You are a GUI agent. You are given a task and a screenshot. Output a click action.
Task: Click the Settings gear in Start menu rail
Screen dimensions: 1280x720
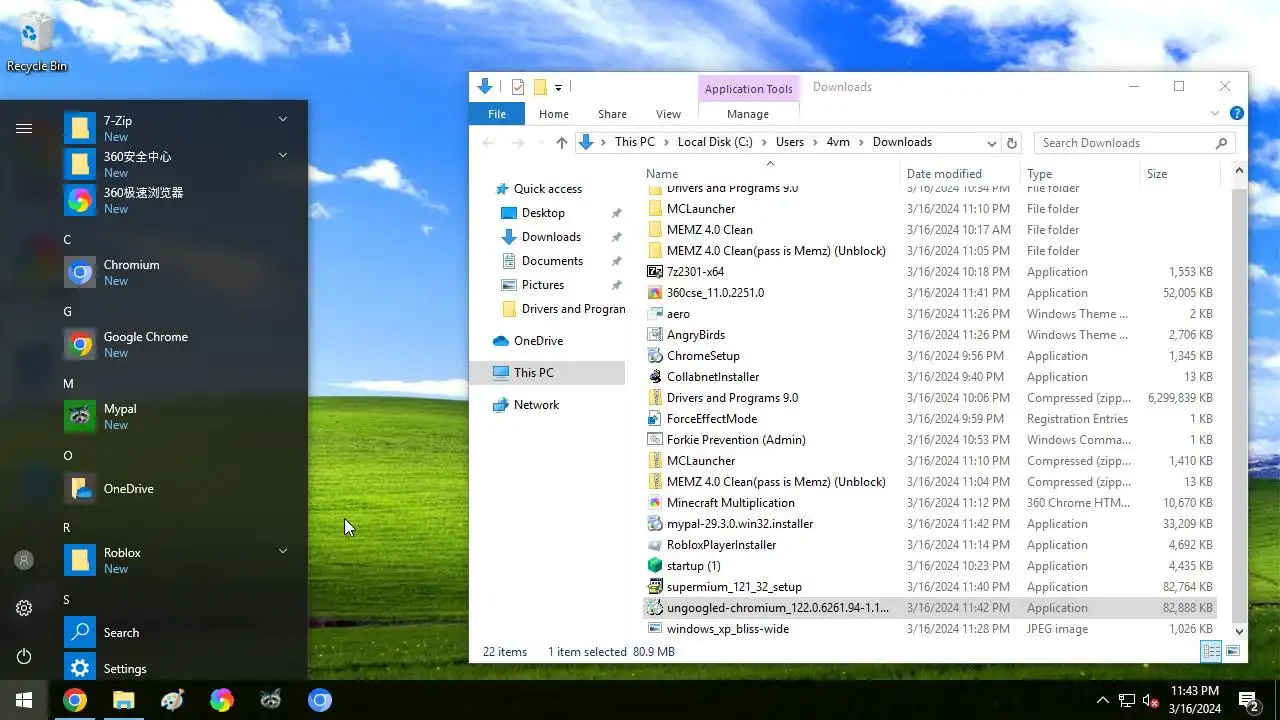pyautogui.click(x=24, y=608)
